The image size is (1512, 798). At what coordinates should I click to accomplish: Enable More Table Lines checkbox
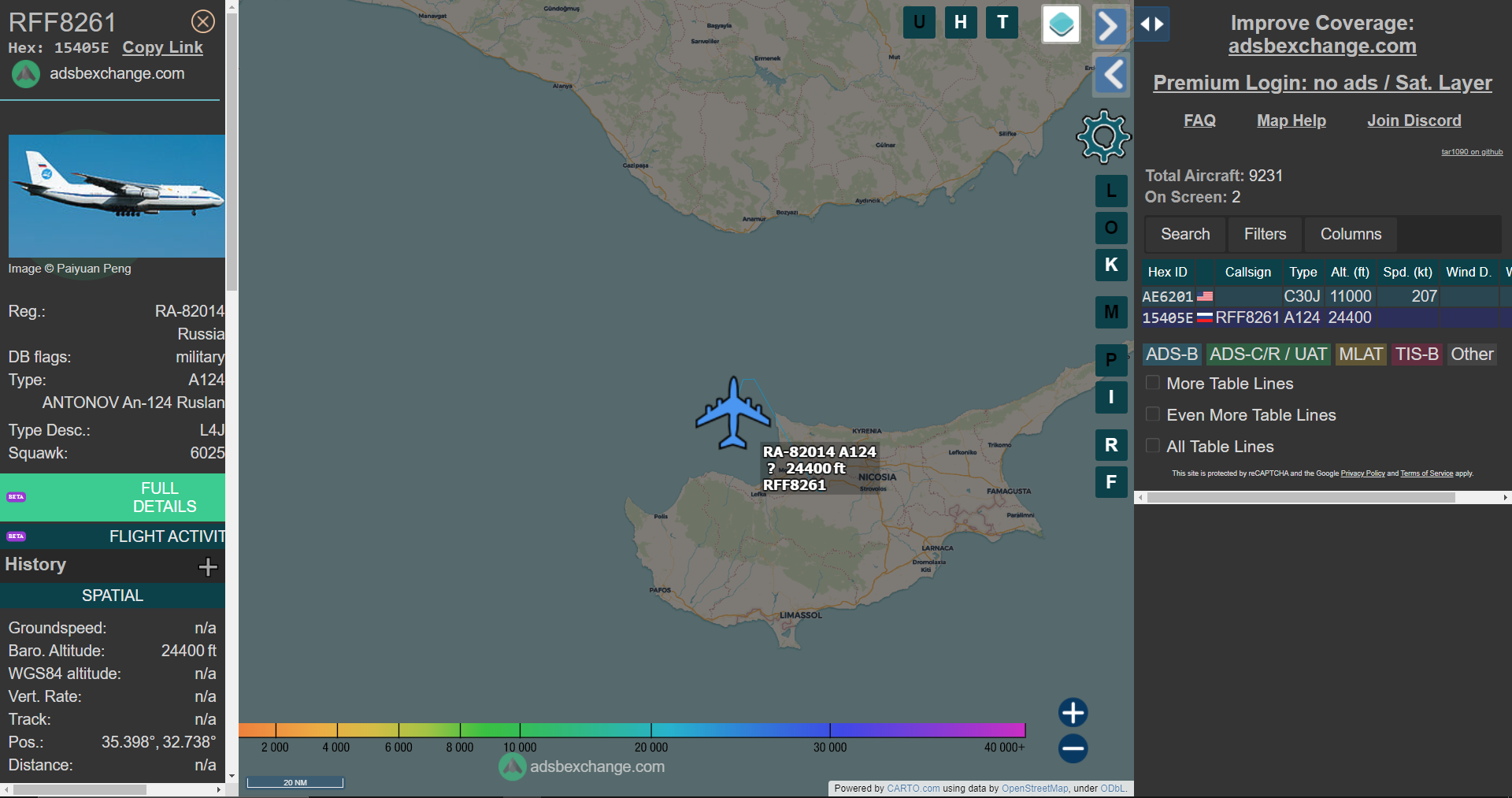(x=1152, y=383)
